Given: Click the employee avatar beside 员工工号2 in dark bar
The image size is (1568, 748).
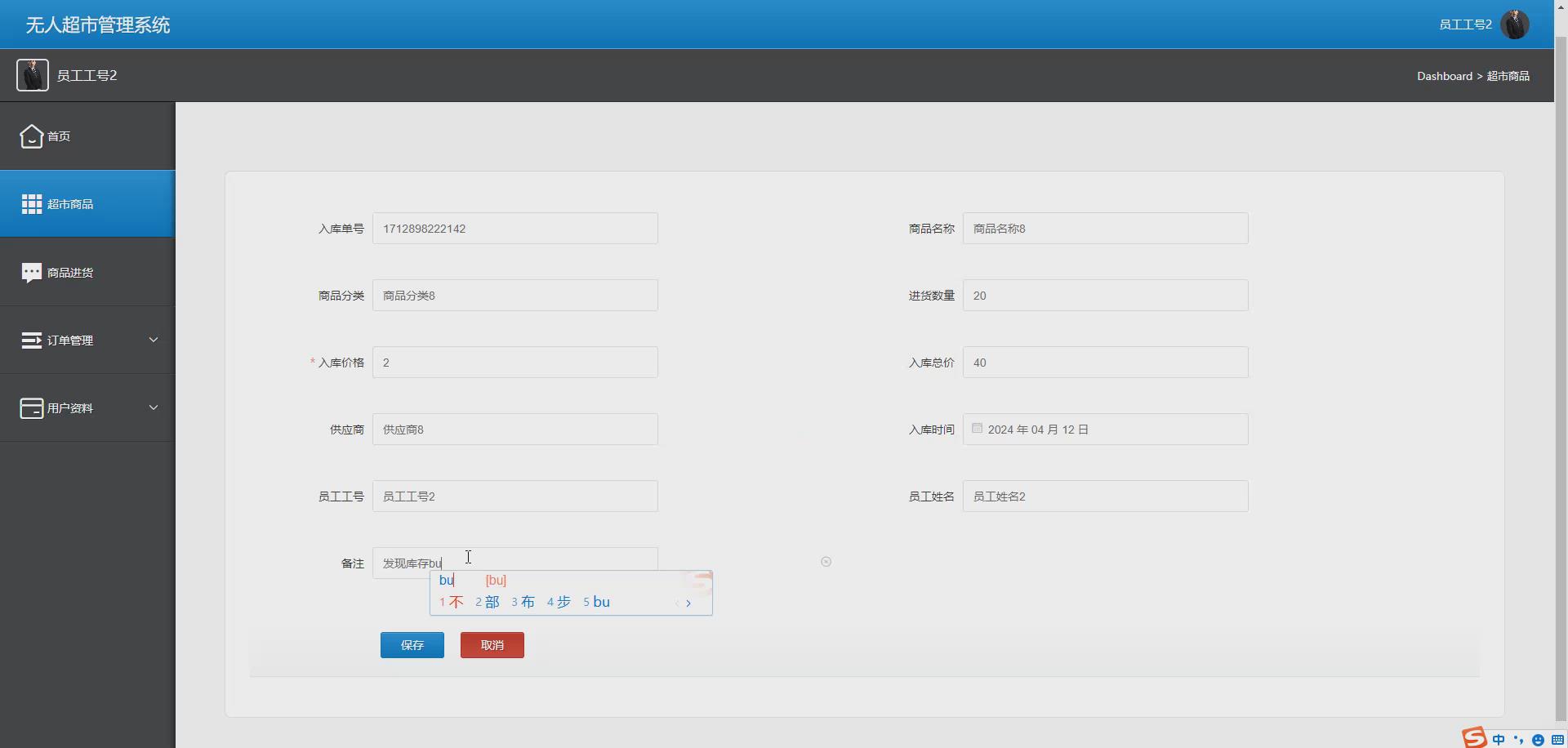Looking at the screenshot, I should tap(33, 75).
